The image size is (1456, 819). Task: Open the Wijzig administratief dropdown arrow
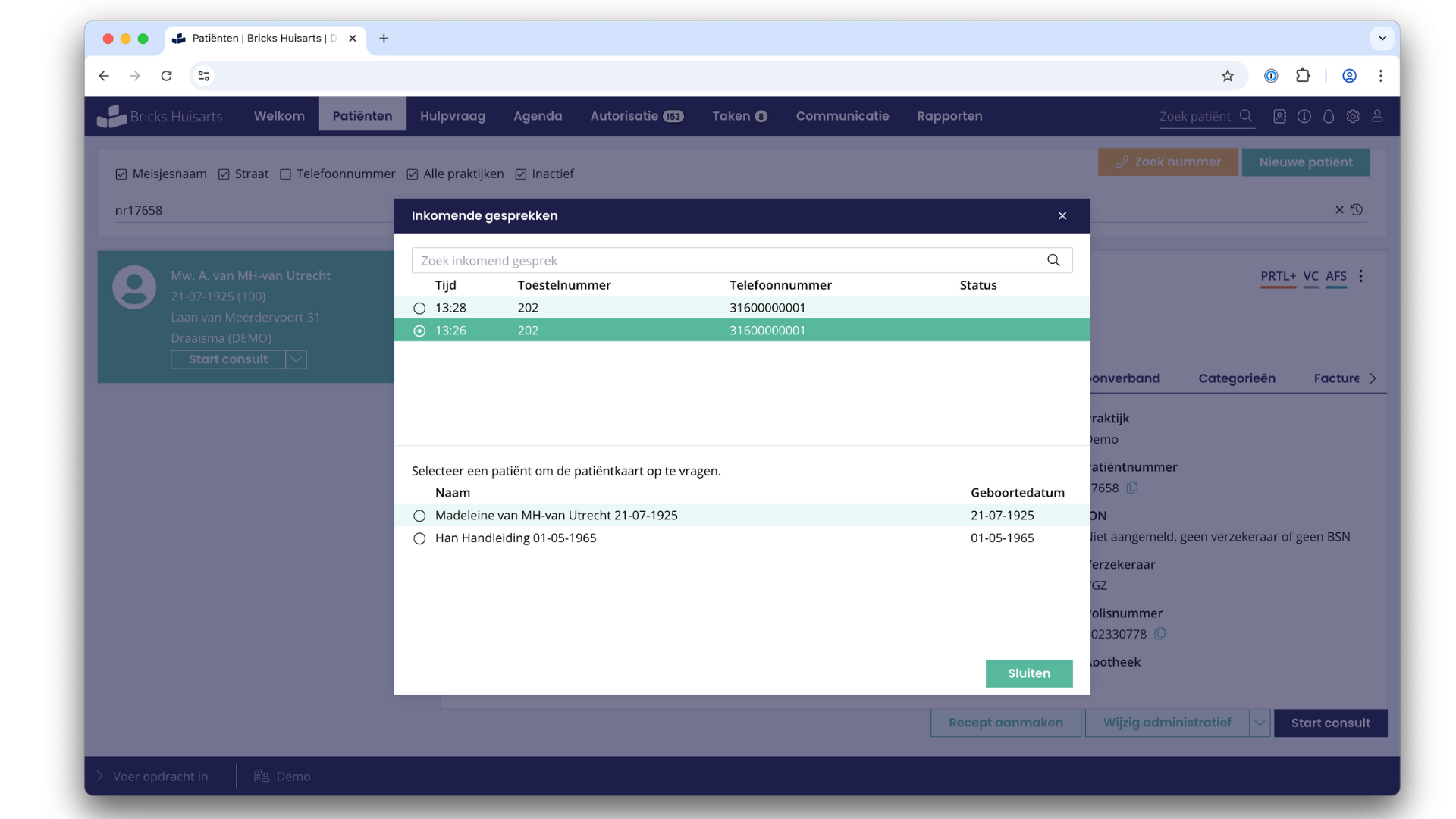1260,723
